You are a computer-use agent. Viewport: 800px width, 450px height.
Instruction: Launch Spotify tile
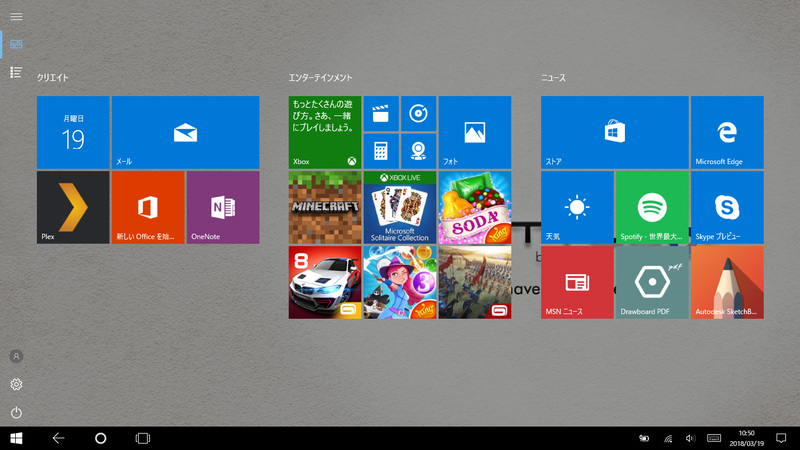(x=652, y=207)
